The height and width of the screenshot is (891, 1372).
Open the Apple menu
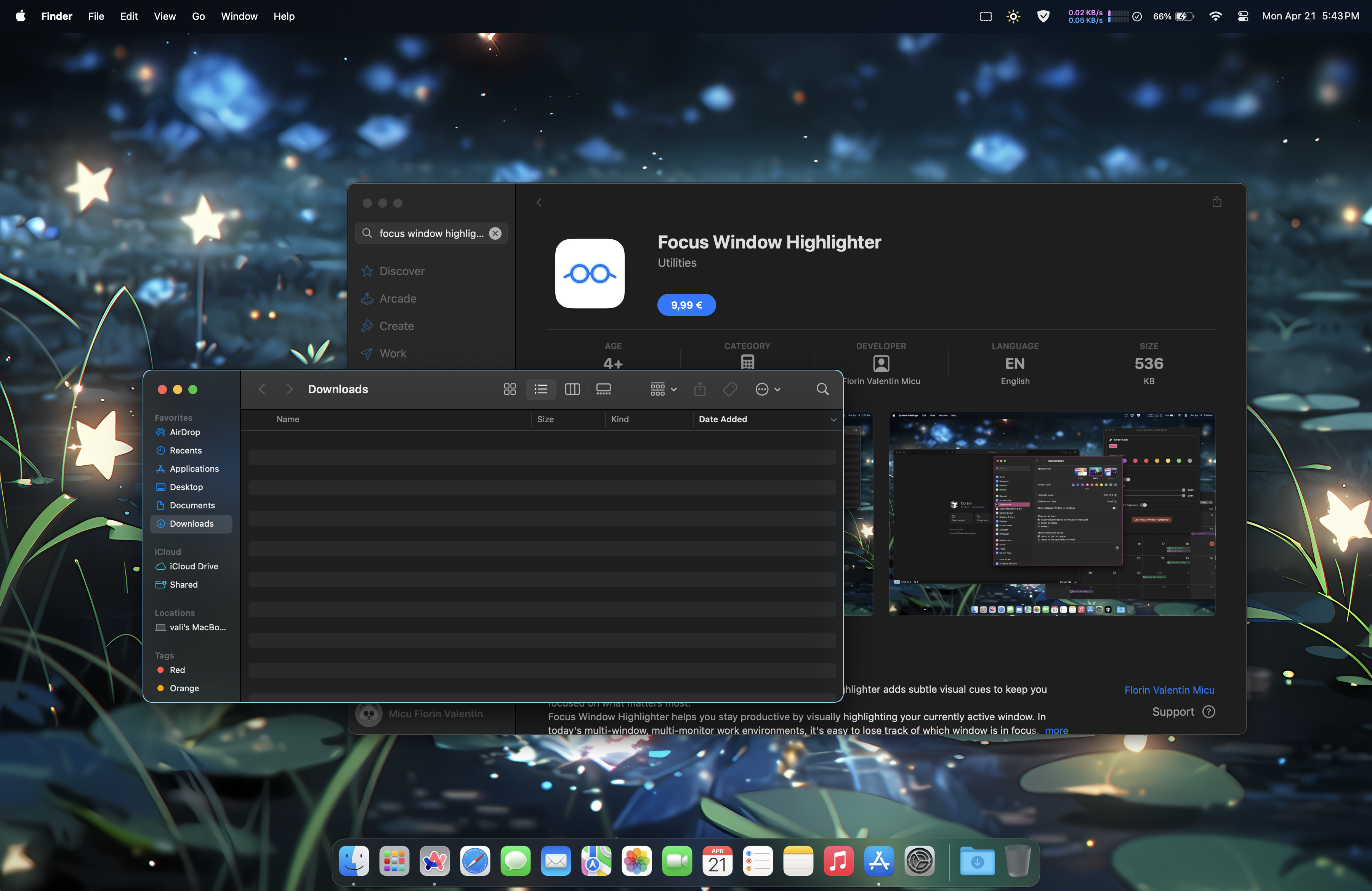(20, 16)
